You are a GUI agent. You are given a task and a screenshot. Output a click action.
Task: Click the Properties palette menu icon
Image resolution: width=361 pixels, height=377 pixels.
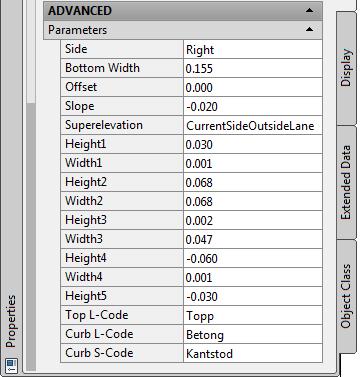pyautogui.click(x=11, y=365)
